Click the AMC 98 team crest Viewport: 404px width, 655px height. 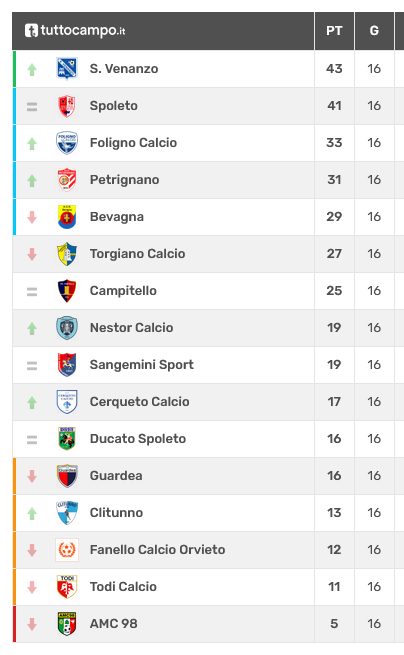[x=67, y=623]
